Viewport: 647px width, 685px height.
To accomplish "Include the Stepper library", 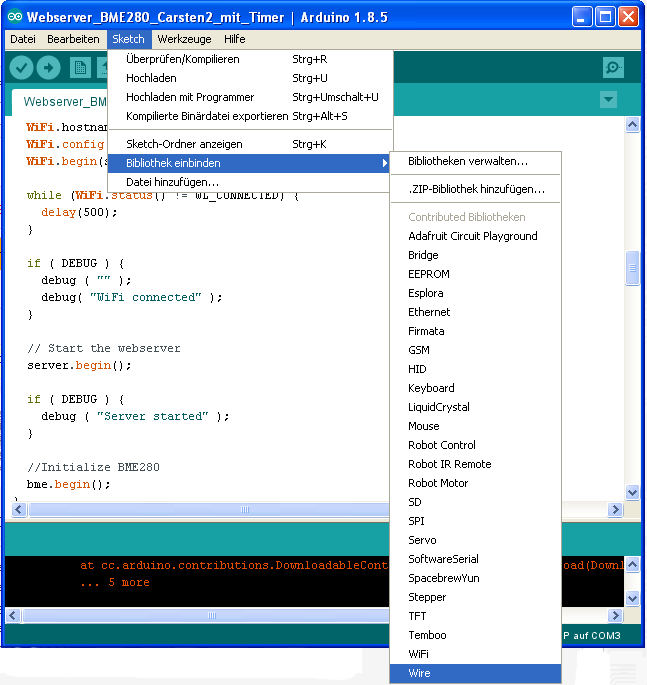I will tap(475, 597).
